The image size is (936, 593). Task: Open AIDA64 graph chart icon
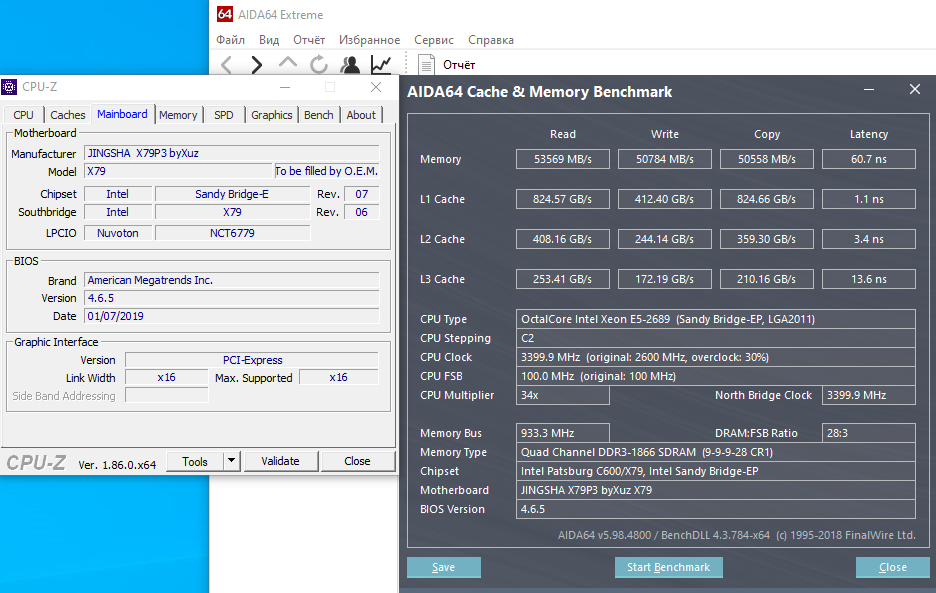click(381, 64)
